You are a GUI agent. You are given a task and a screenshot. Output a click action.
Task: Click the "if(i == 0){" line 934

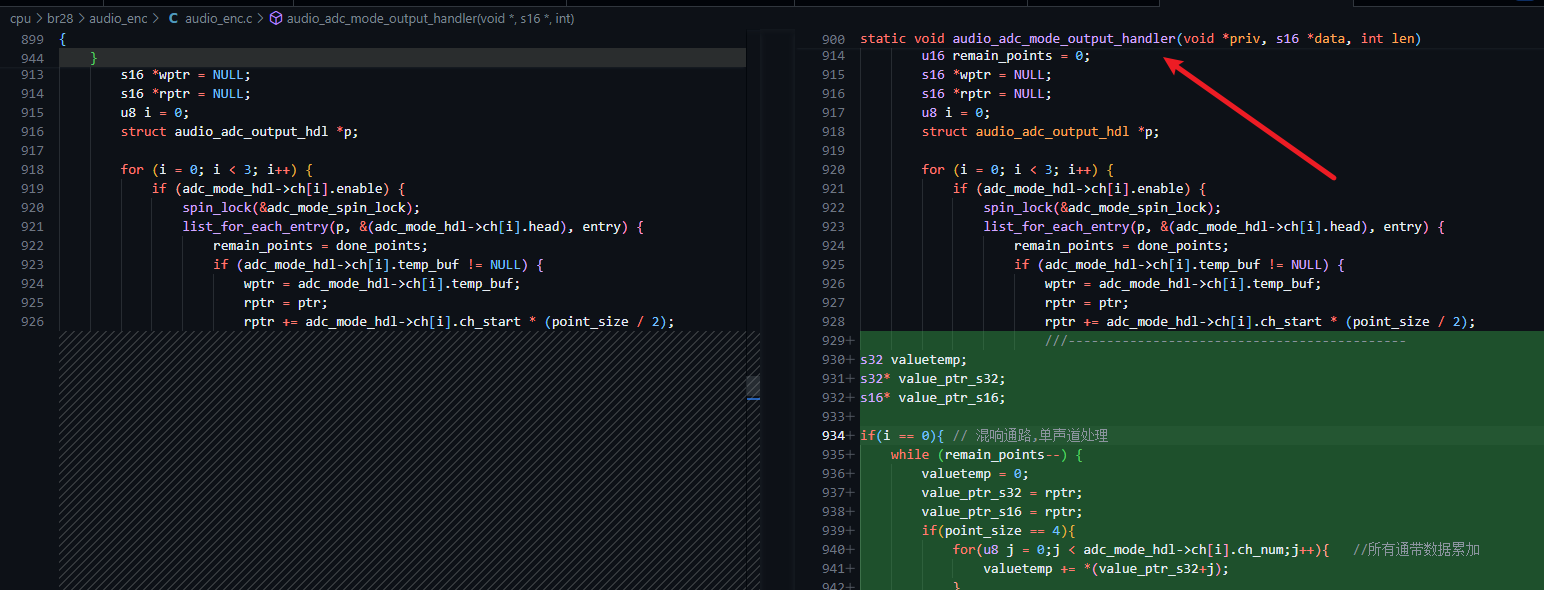pyautogui.click(x=984, y=436)
